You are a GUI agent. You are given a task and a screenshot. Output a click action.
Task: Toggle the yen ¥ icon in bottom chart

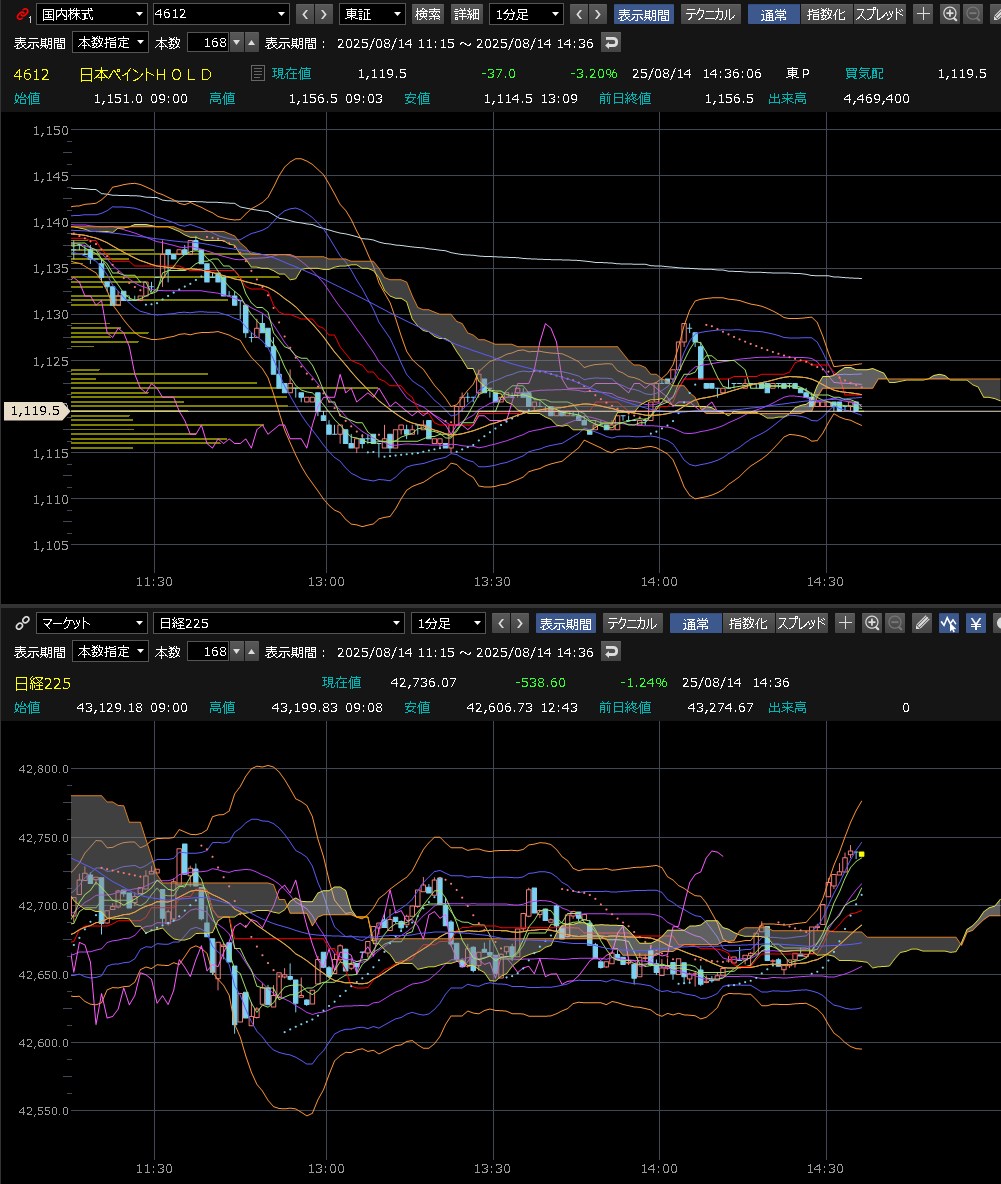pyautogui.click(x=976, y=623)
